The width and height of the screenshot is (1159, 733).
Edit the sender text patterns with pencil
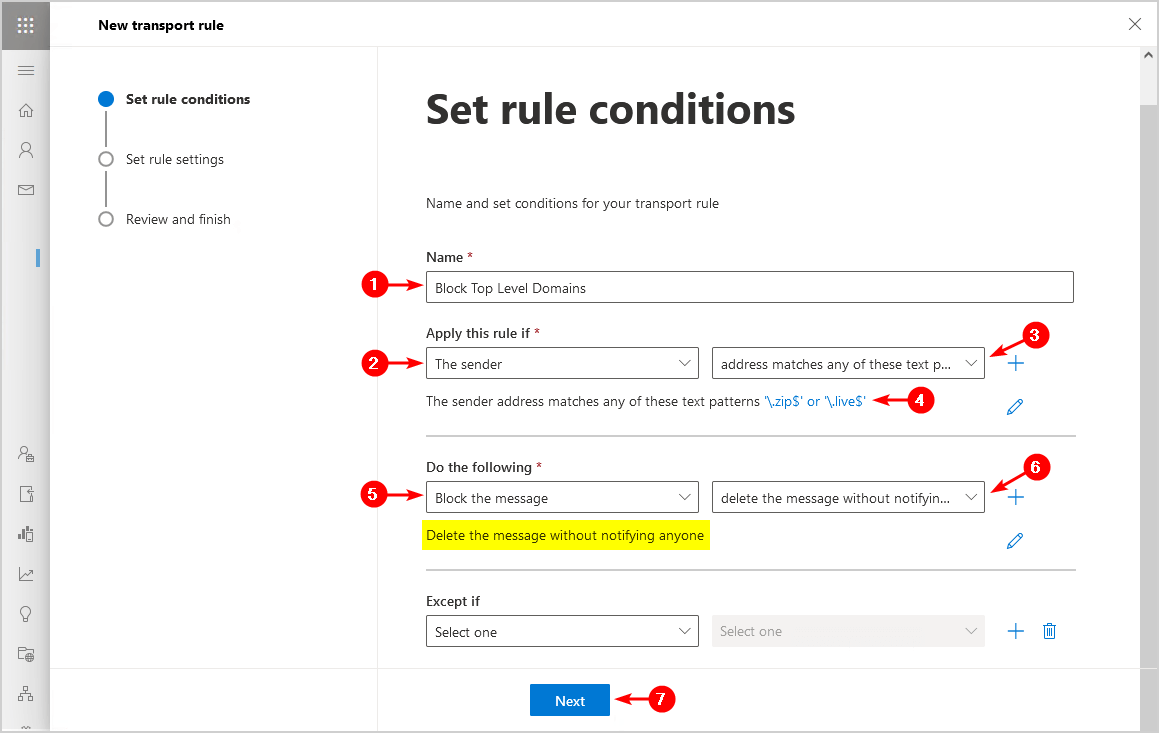coord(1015,406)
